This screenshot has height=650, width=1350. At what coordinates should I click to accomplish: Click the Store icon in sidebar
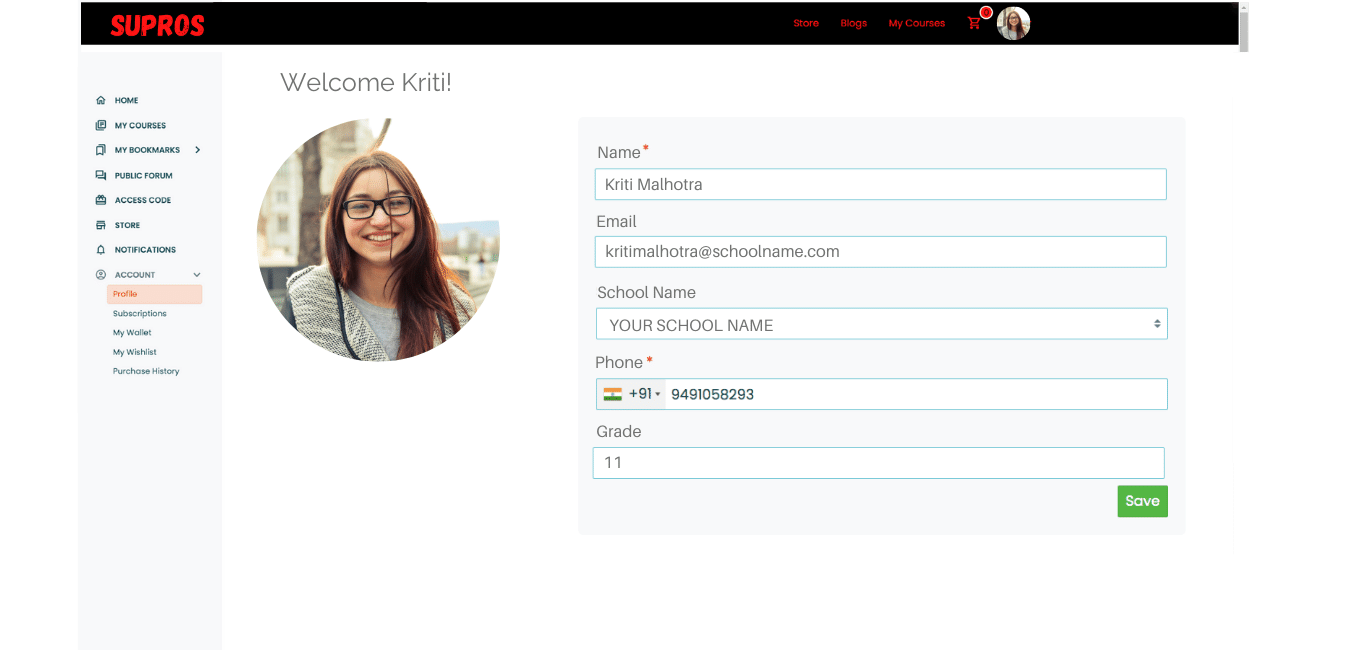tap(100, 225)
